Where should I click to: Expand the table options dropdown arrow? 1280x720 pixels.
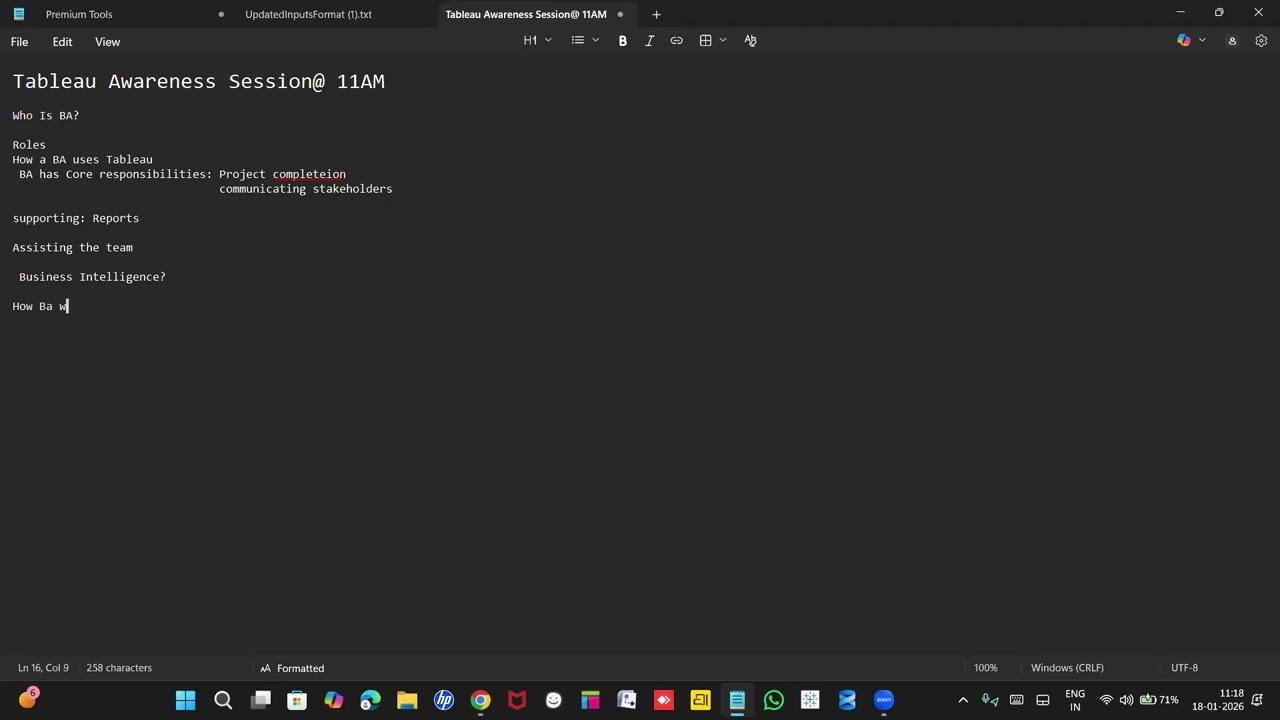pos(723,41)
